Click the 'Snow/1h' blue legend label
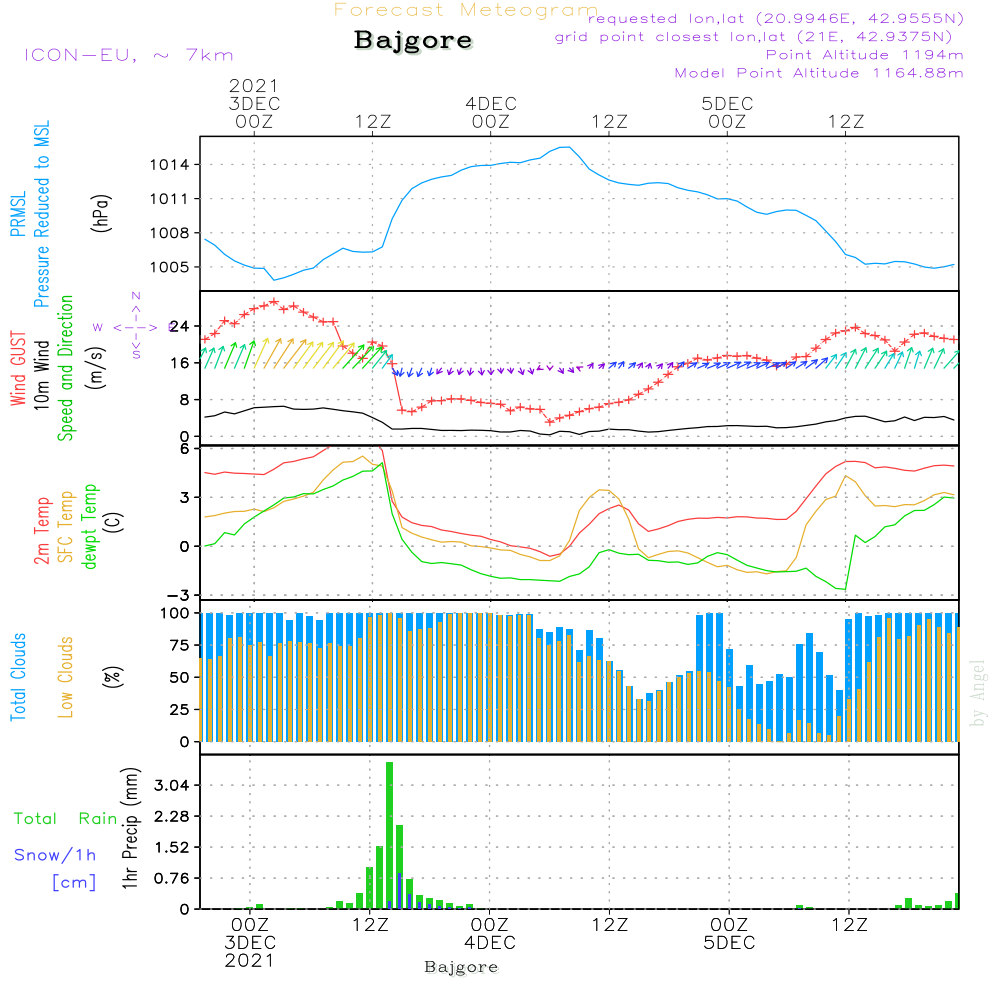This screenshot has width=1000, height=1000. 55,855
